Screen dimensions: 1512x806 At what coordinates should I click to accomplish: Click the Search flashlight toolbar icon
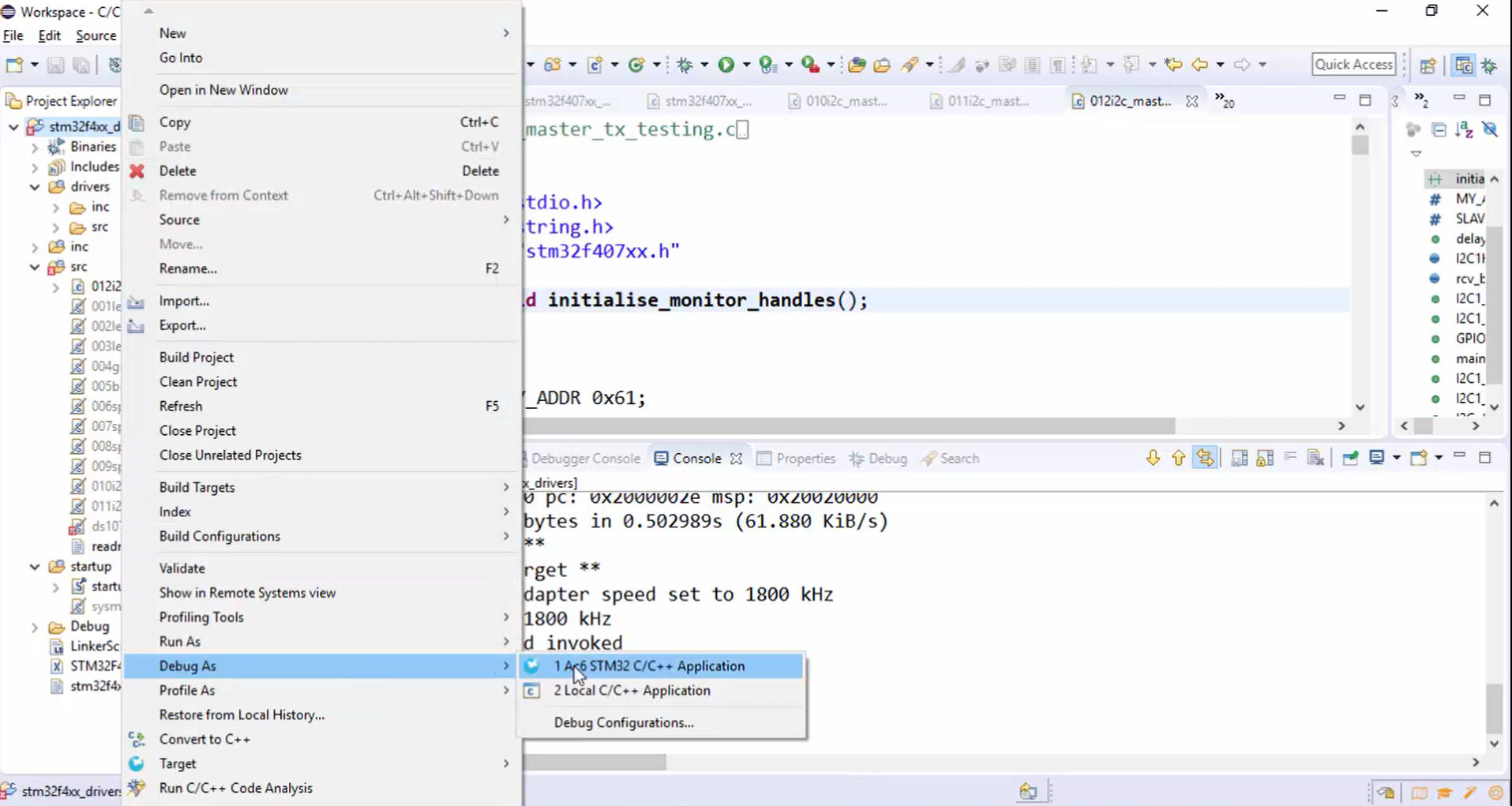click(910, 65)
